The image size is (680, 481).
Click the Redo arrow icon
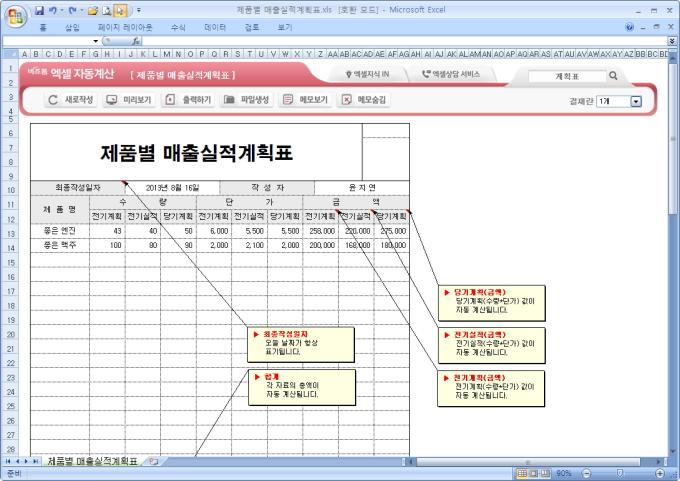(x=72, y=10)
